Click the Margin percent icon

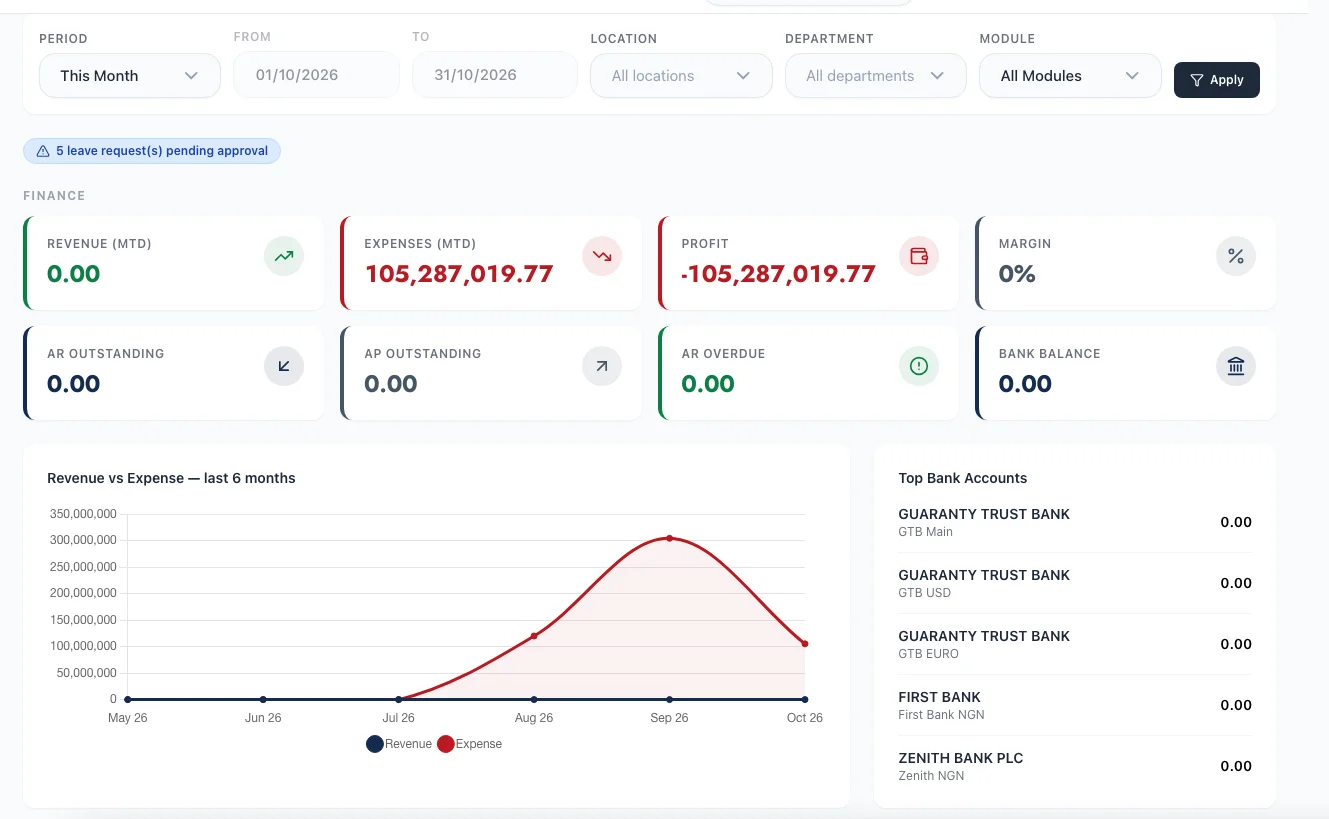tap(1236, 256)
